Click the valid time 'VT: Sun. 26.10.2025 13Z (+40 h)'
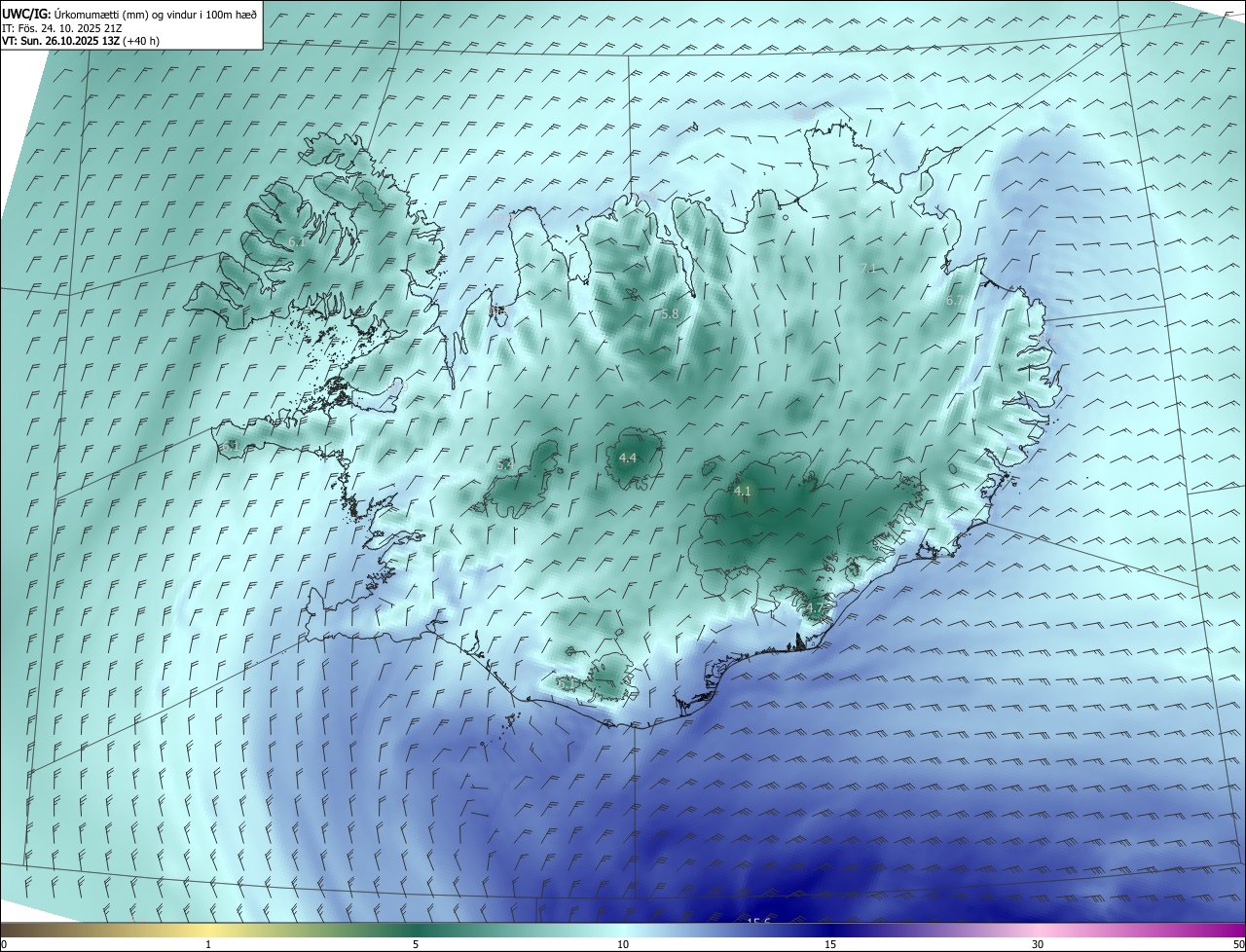 (x=81, y=41)
